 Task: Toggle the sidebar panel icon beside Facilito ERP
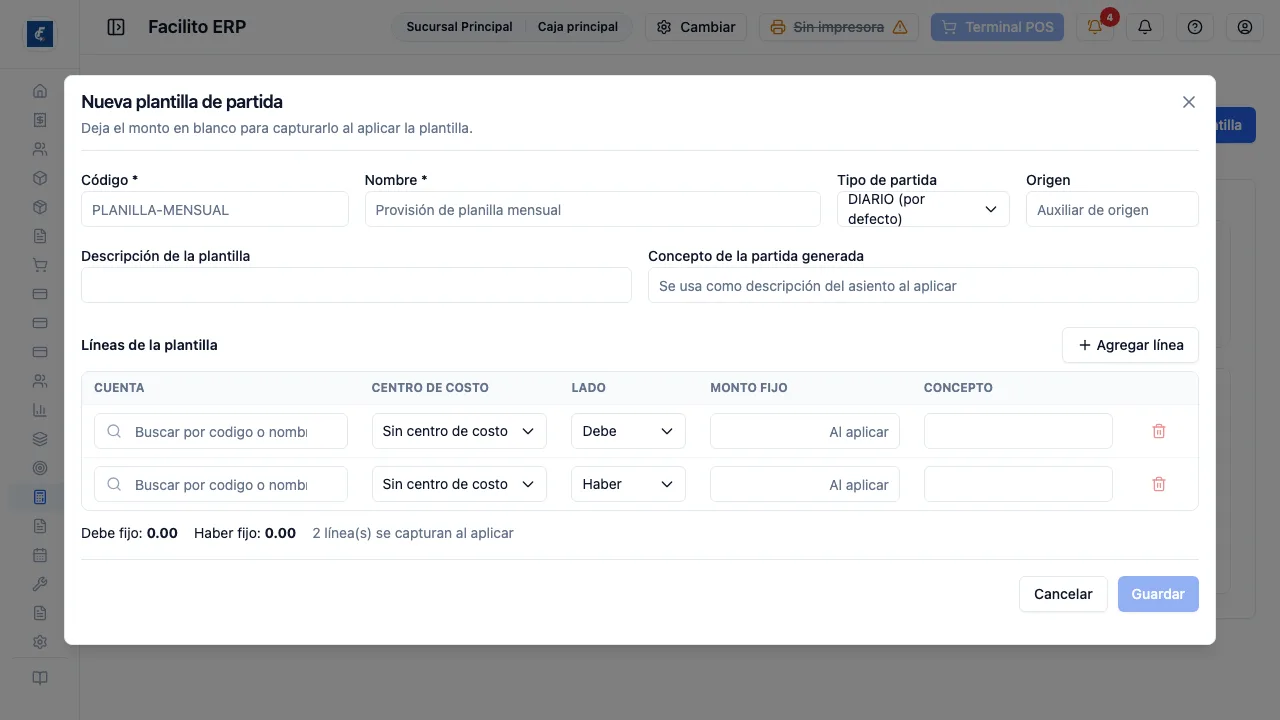116,27
